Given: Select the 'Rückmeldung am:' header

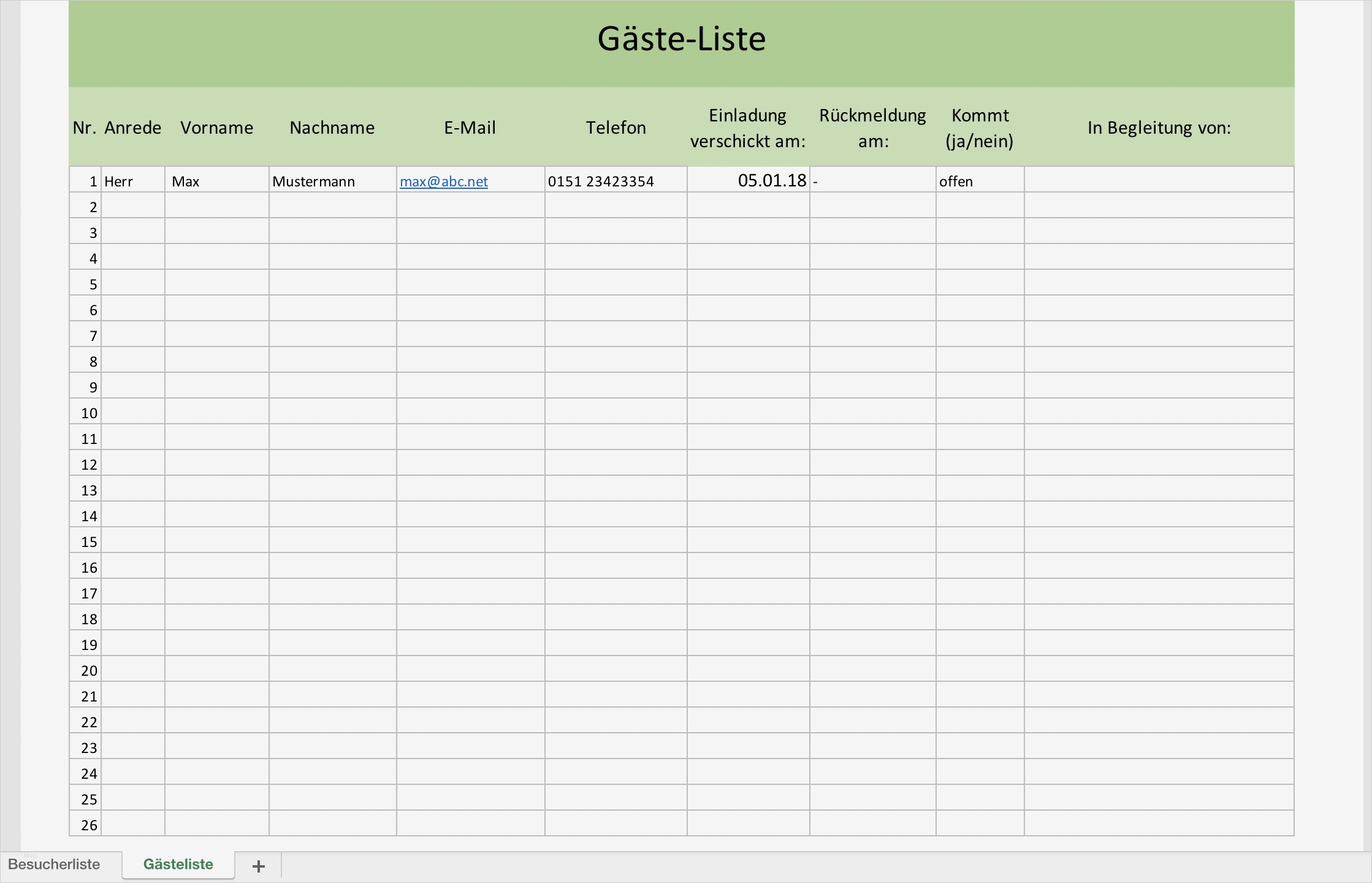Looking at the screenshot, I should tap(873, 128).
